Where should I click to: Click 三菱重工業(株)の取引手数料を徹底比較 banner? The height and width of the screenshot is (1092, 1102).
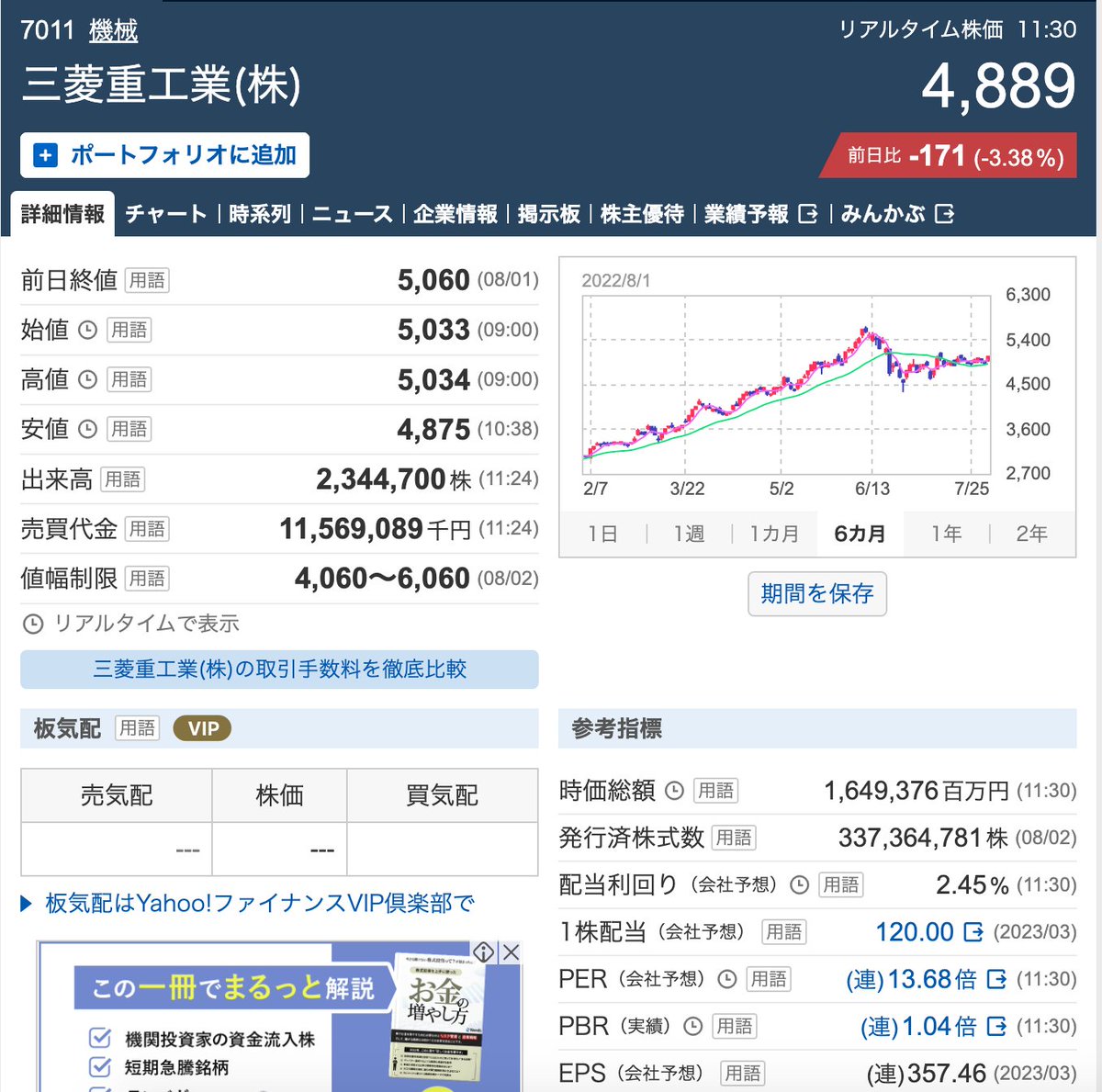point(279,669)
